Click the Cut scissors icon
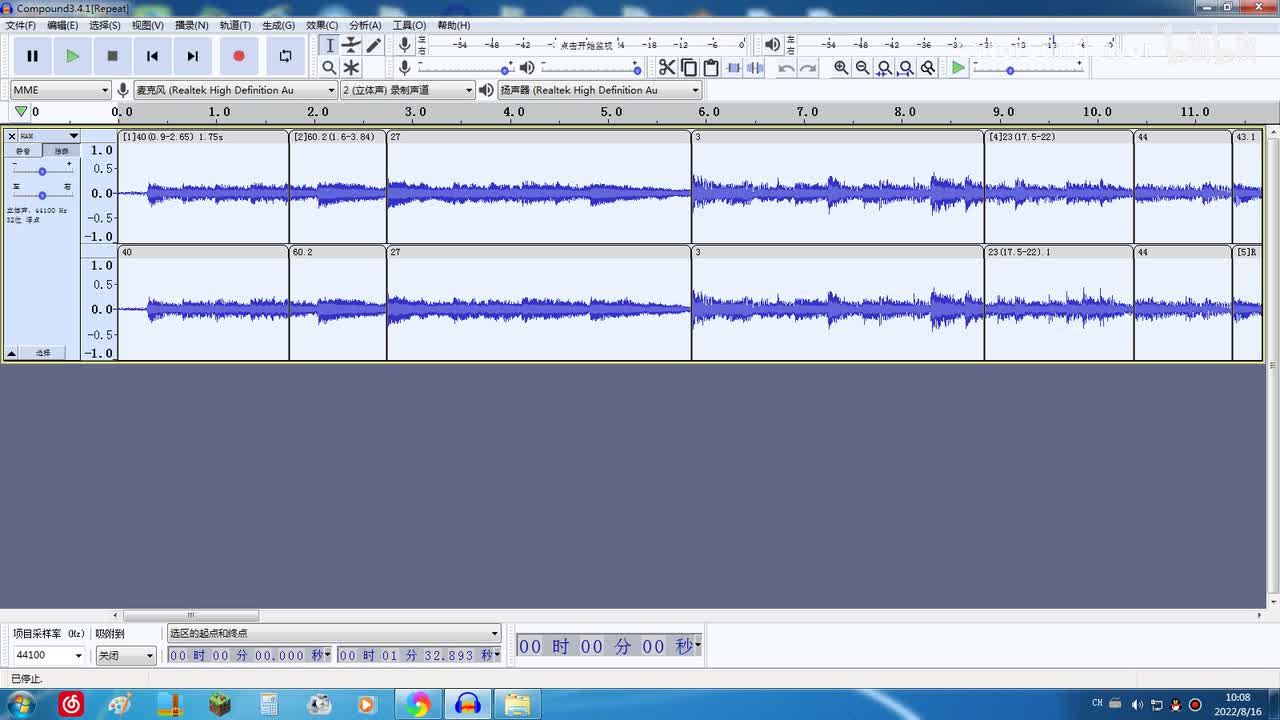The image size is (1280, 720). [x=667, y=67]
